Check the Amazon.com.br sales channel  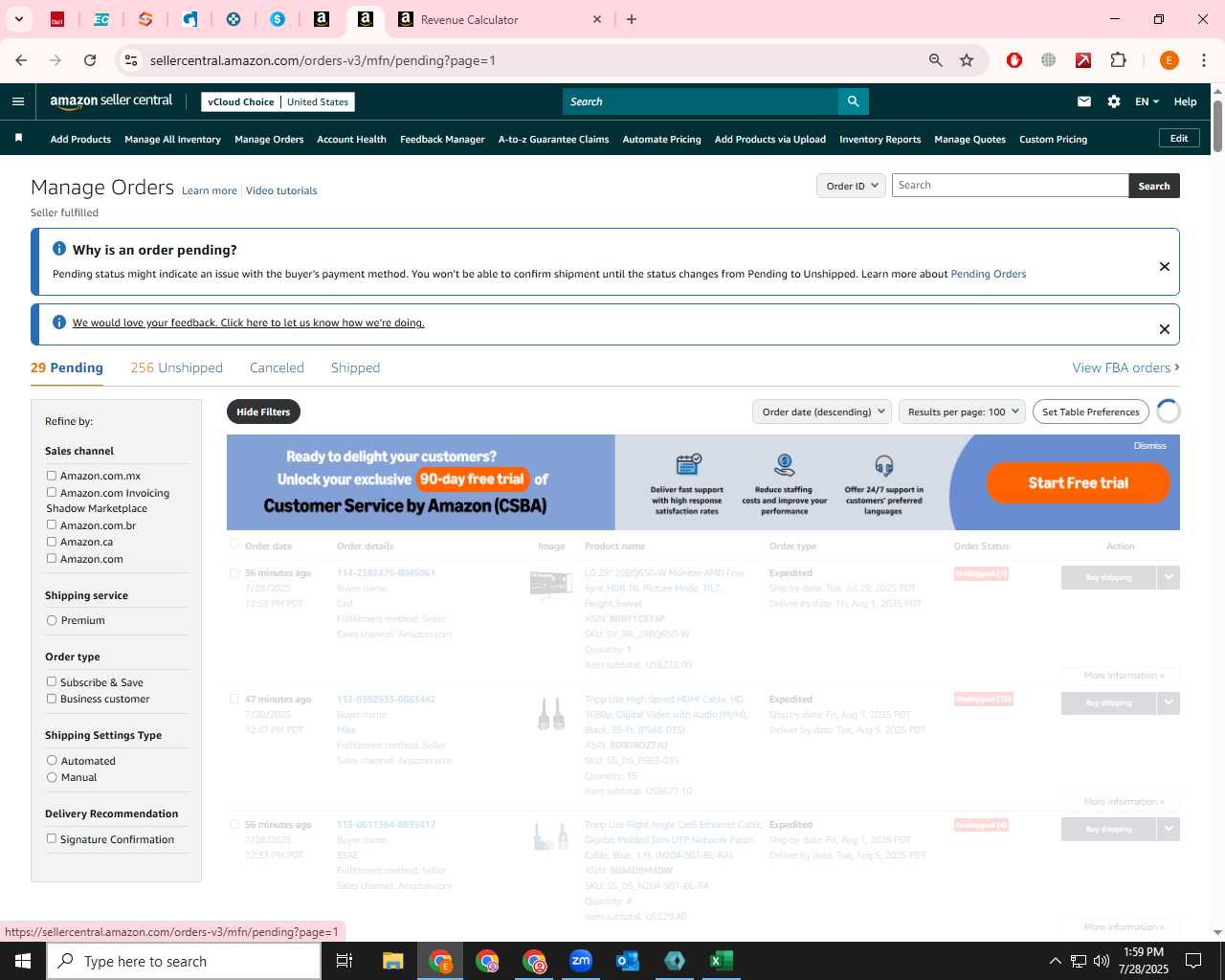(x=52, y=525)
